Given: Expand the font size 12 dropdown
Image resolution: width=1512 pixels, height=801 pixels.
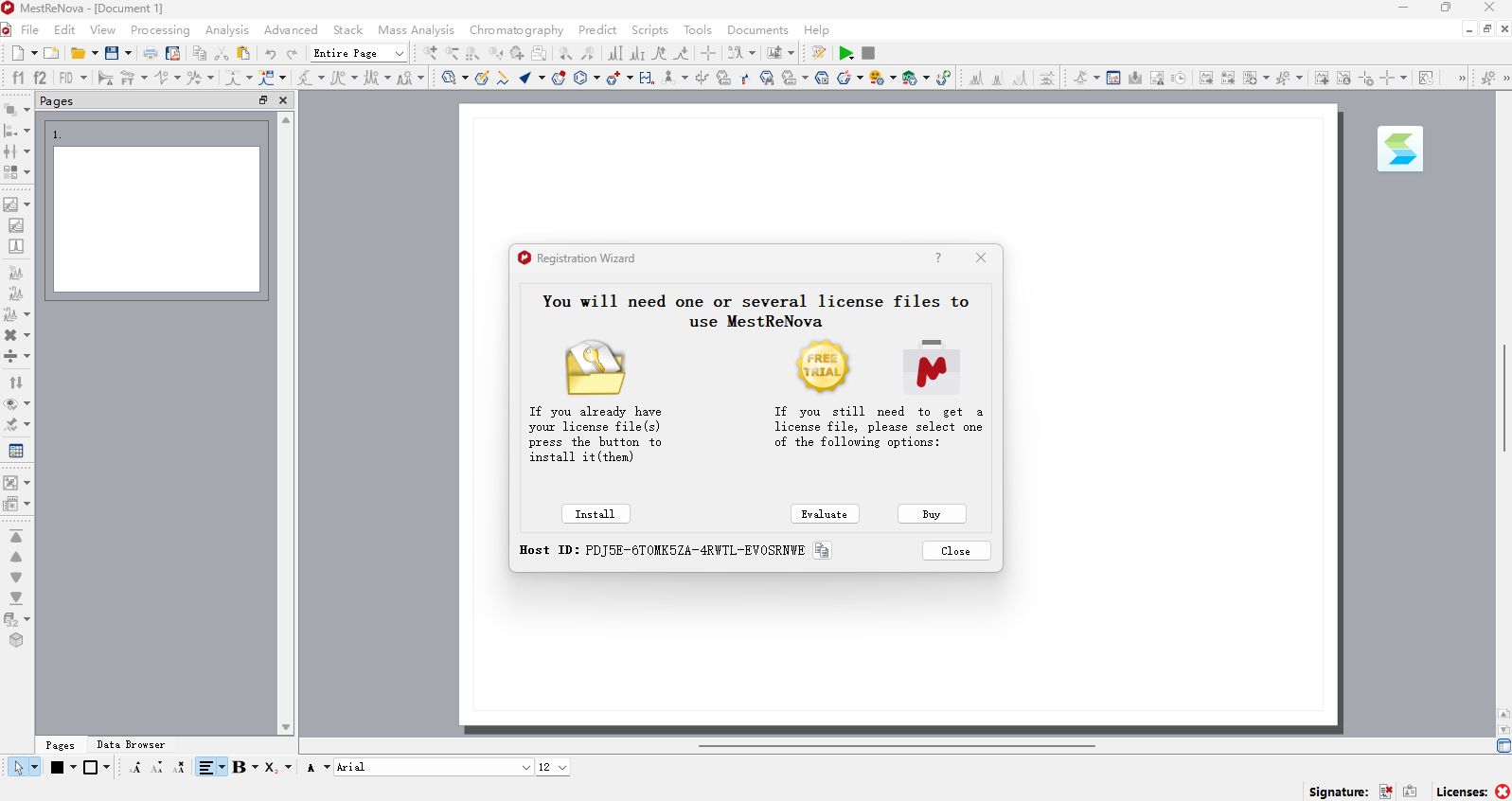Looking at the screenshot, I should pyautogui.click(x=553, y=767).
